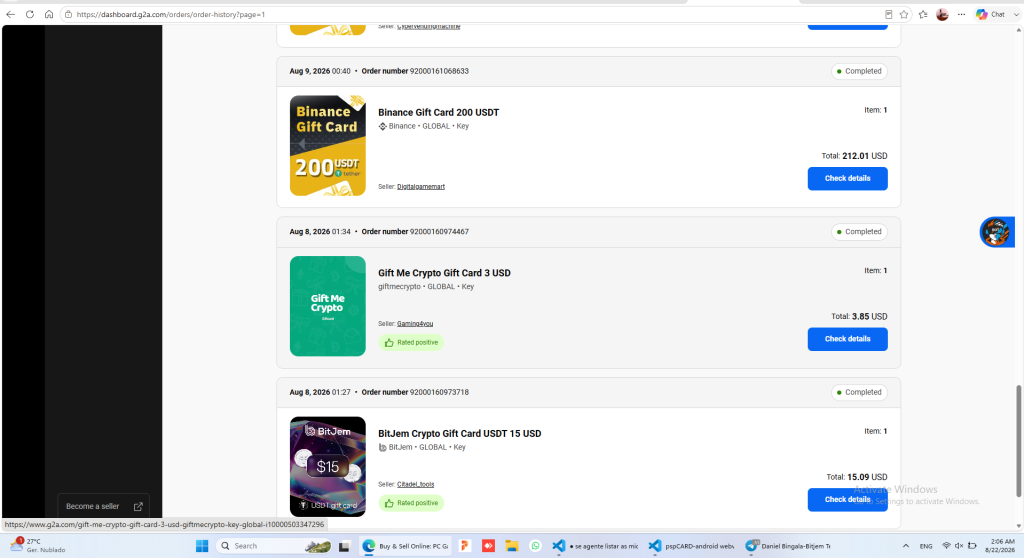Check details for Gift Me Crypto order
The image size is (1024, 558).
click(x=847, y=339)
